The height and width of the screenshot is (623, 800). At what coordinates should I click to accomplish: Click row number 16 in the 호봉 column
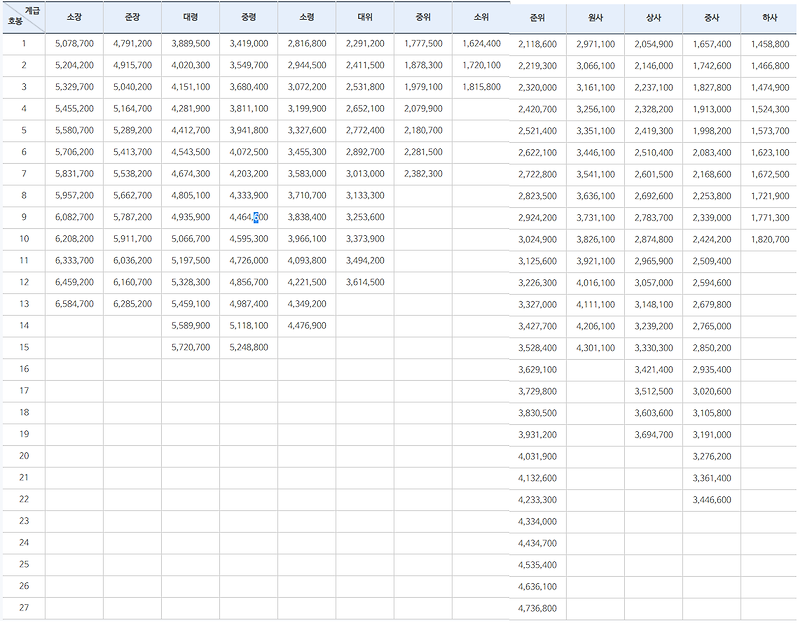tap(24, 369)
